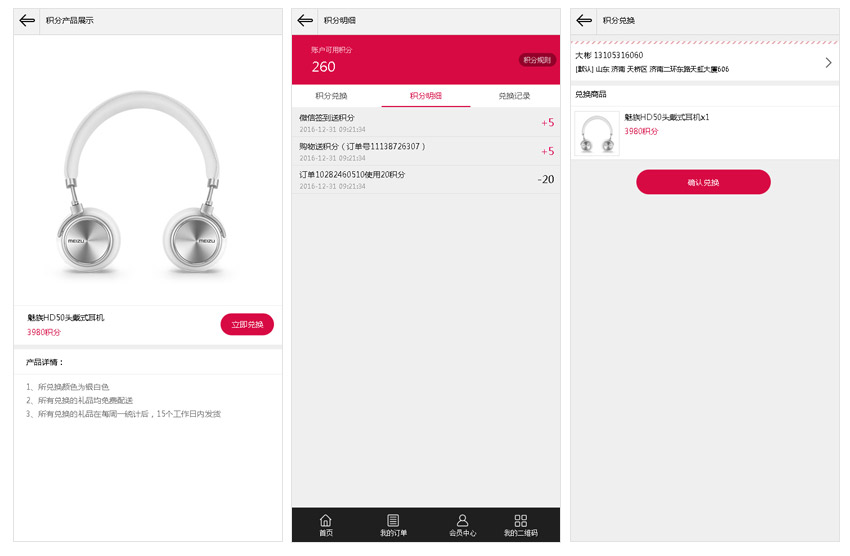Switch to 积分兑换 tab
Image resolution: width=850 pixels, height=556 pixels.
click(331, 96)
